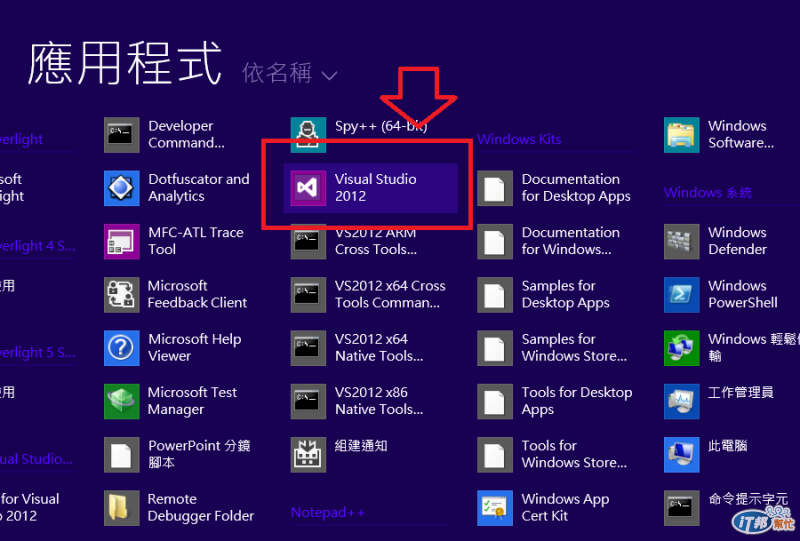Open VS2012 x86 Native Tools icon
Screen dimensions: 800x541
(308, 401)
